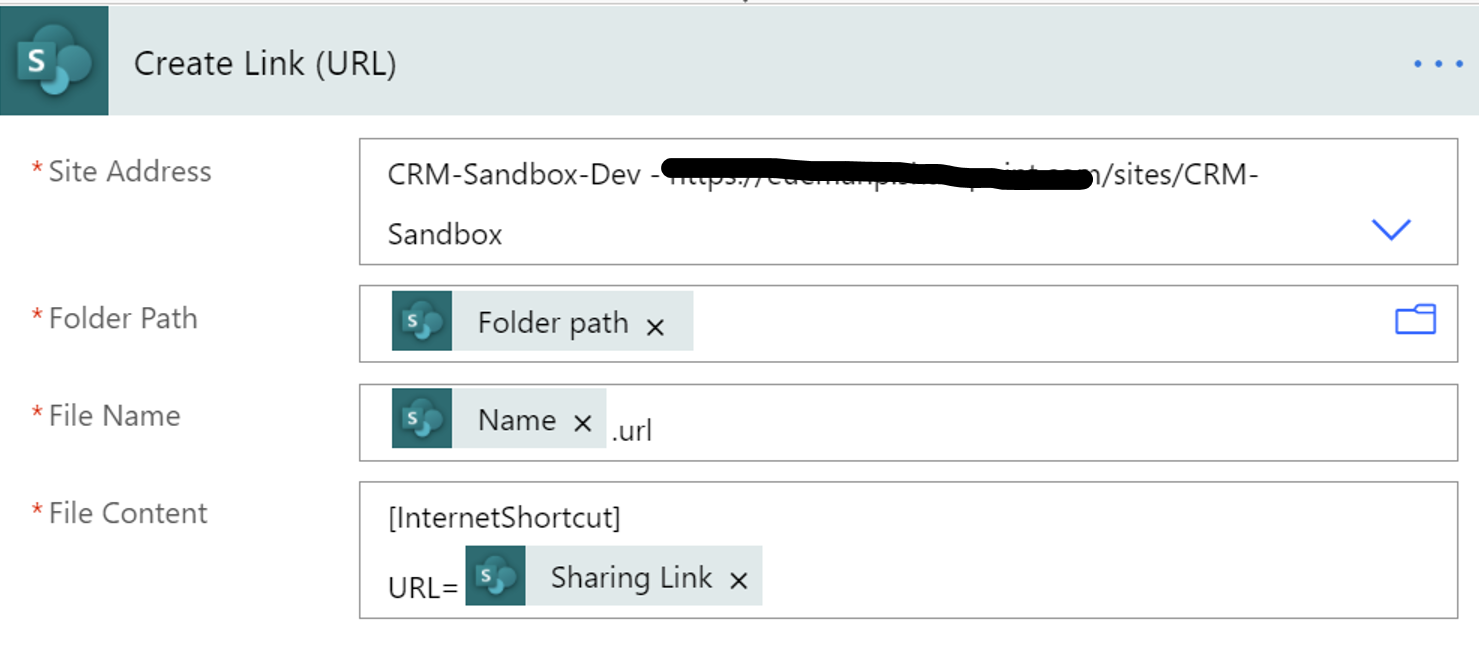Image resolution: width=1479 pixels, height=649 pixels.
Task: Click the SharePoint icon on the Sharing Link token
Action: point(495,576)
